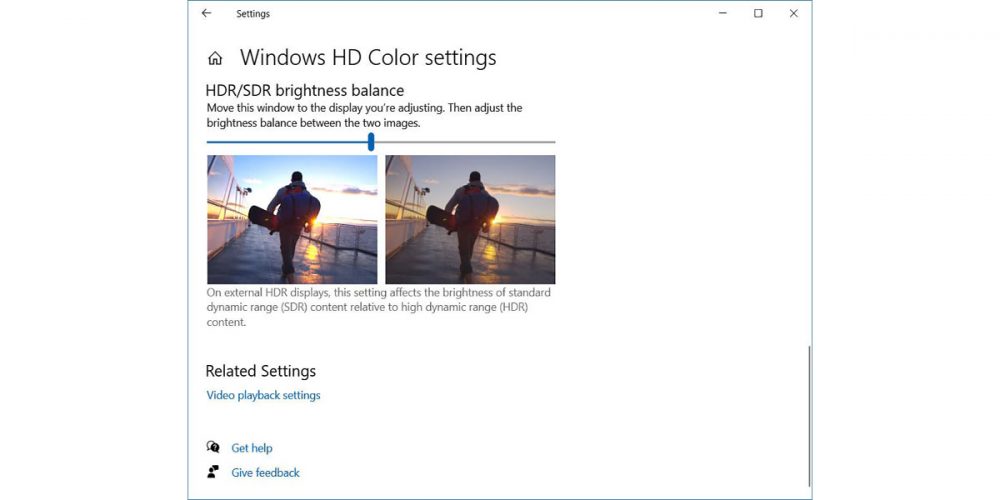This screenshot has height=500, width=1000.
Task: Click the Get help chat bubble icon
Action: (213, 447)
